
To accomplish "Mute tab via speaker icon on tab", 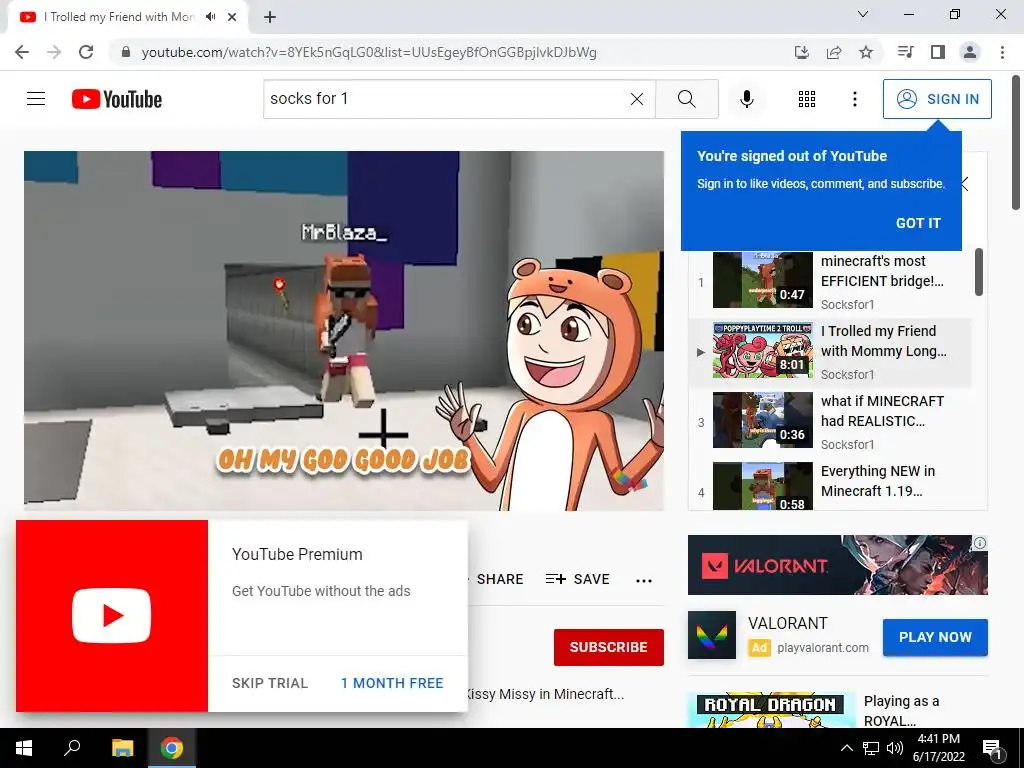I will click(210, 17).
